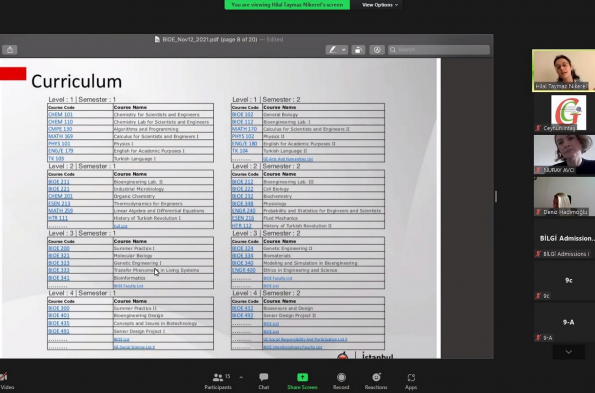Toggle the Video camera button
Viewport: 595px width, 393px height.
pos(5,381)
